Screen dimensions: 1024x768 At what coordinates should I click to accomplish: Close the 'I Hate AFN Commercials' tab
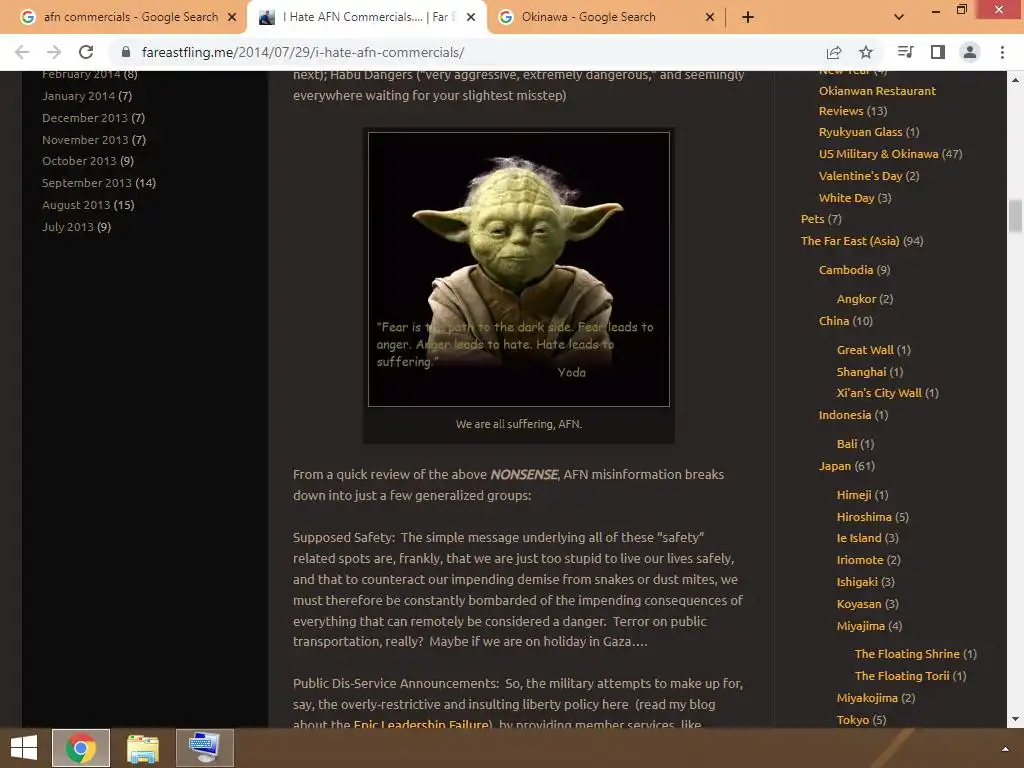471,17
